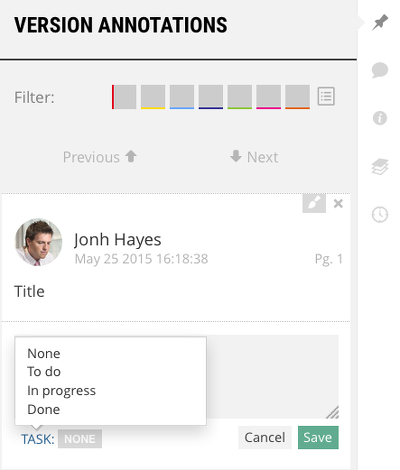The height and width of the screenshot is (470, 400).
Task: Go to the Next annotation
Action: (254, 157)
